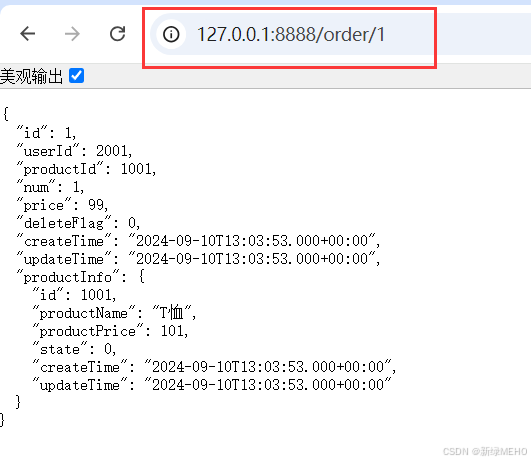Click the forward navigation arrow
531x463 pixels.
point(72,34)
